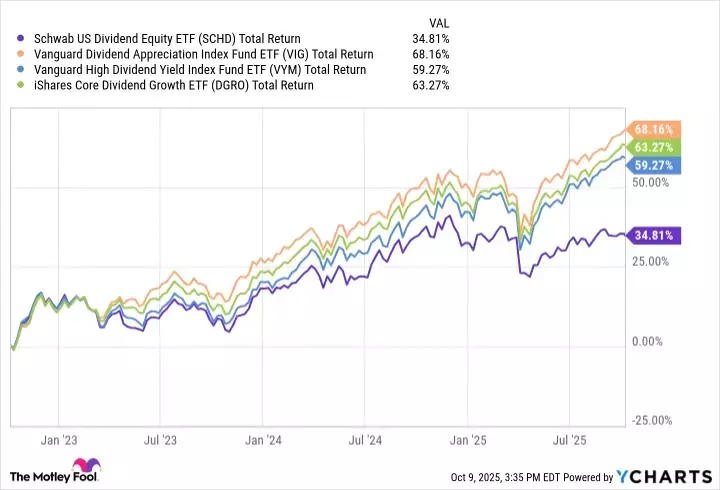
Task: Click the 0.00% y-axis label
Action: tap(649, 342)
